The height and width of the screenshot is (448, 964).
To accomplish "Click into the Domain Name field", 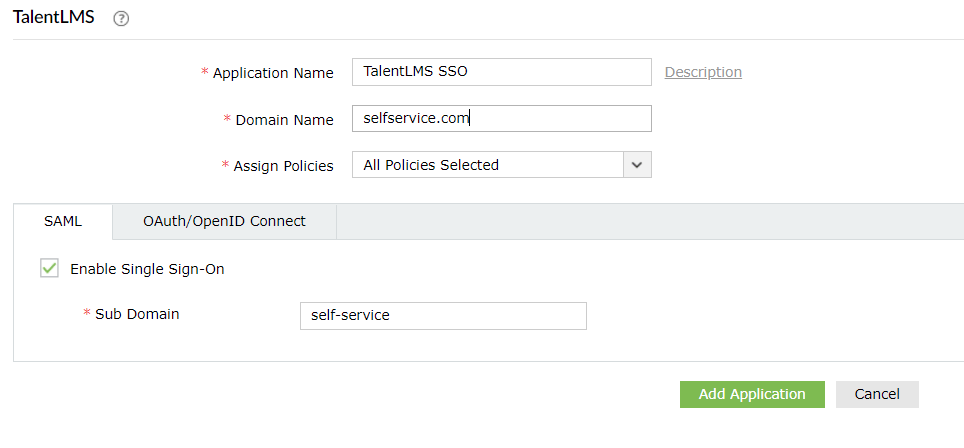I will pos(501,119).
